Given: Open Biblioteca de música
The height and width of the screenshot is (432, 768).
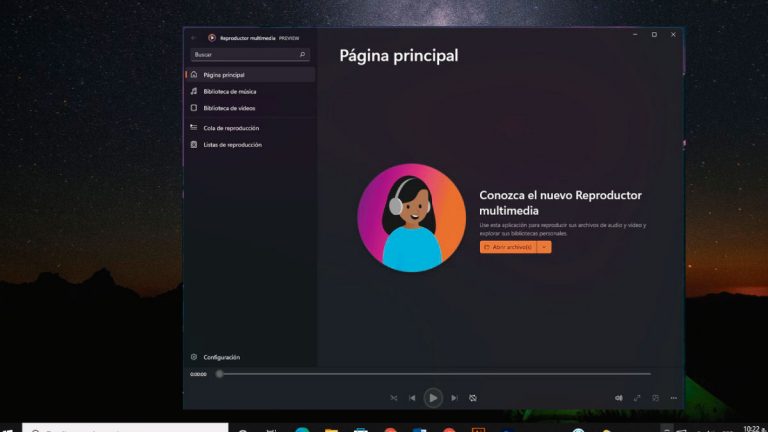Looking at the screenshot, I should pos(229,91).
